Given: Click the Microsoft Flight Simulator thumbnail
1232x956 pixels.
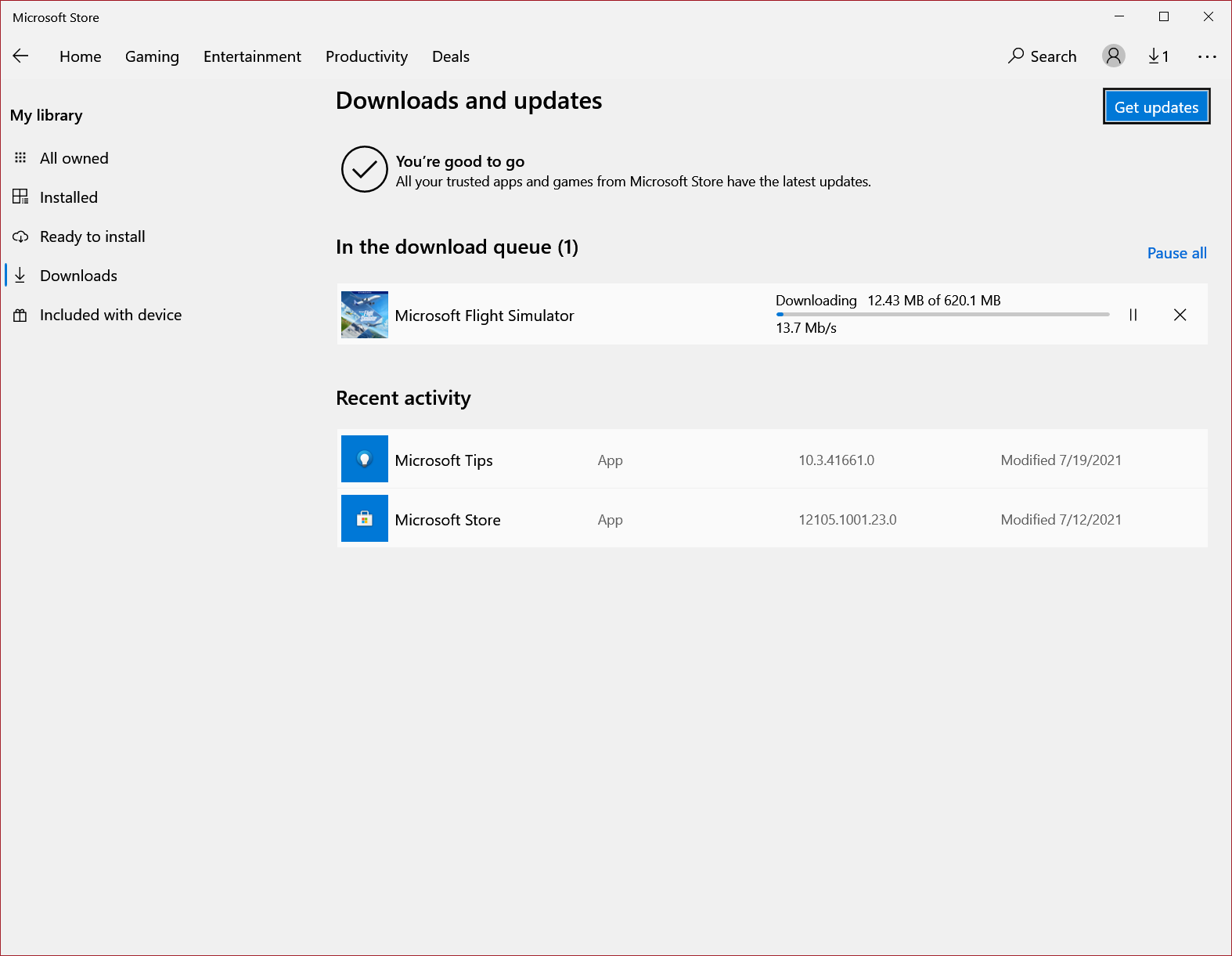Looking at the screenshot, I should coord(365,315).
